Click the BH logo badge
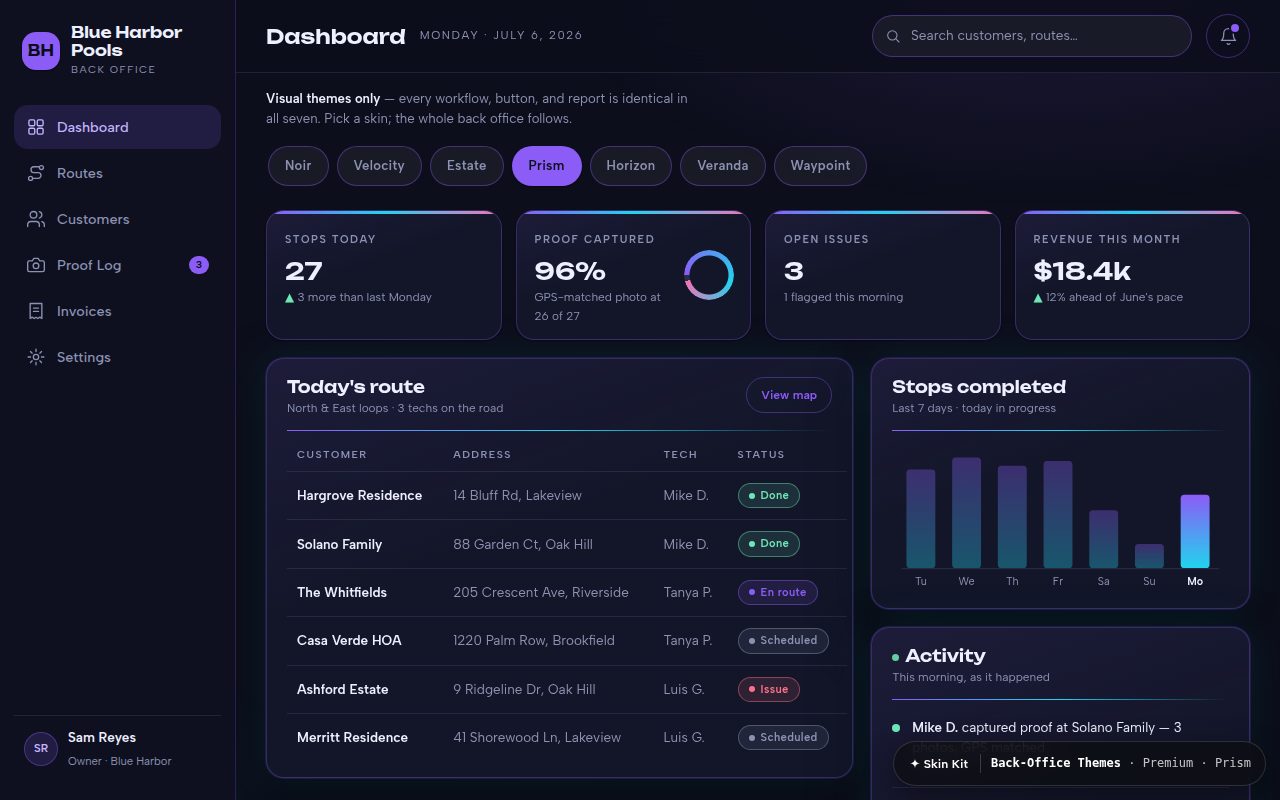1280x800 pixels. 41,50
